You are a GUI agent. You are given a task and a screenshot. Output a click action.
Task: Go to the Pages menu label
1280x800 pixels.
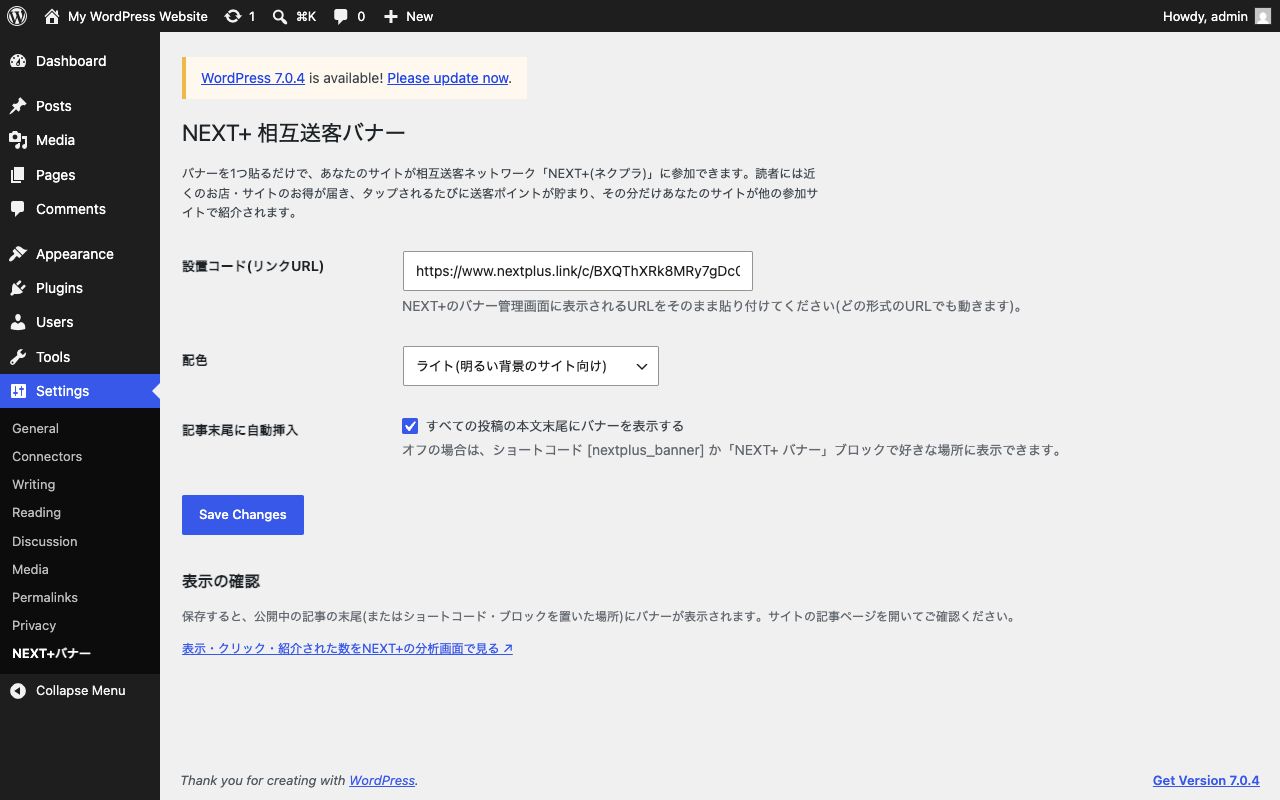click(56, 175)
